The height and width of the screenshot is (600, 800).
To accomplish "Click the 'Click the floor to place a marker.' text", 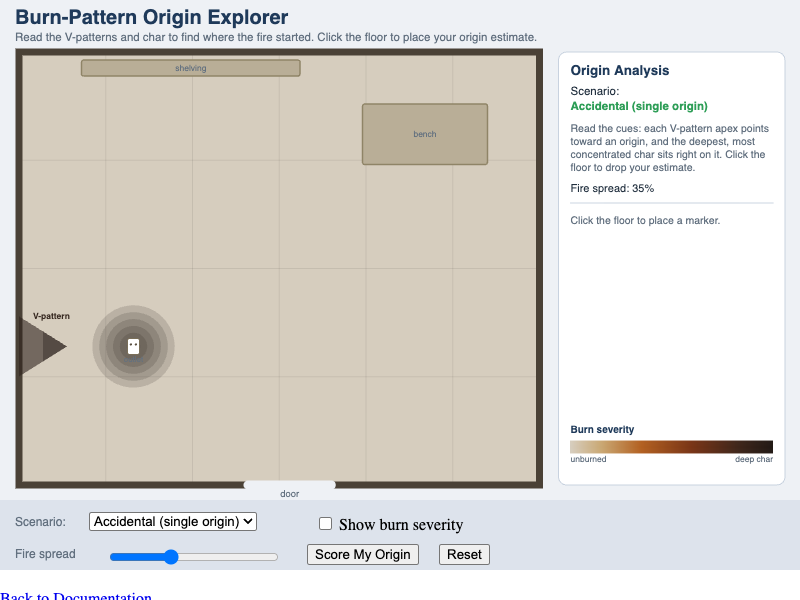I will coord(645,220).
